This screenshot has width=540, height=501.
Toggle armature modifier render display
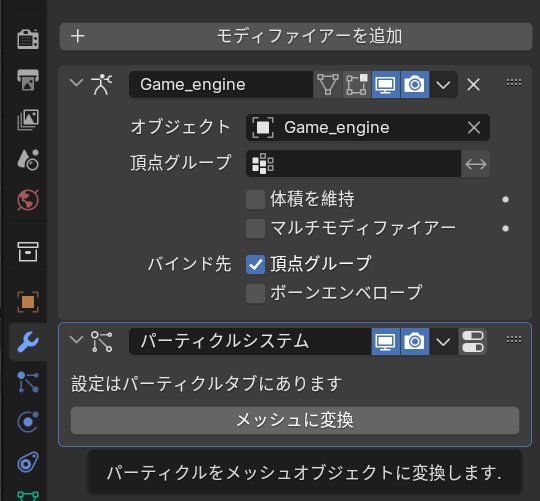415,85
